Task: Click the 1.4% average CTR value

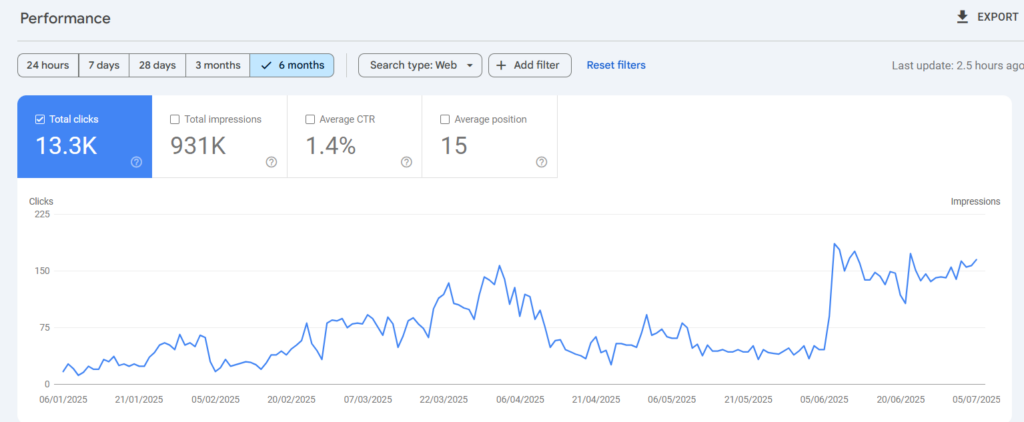Action: 330,146
